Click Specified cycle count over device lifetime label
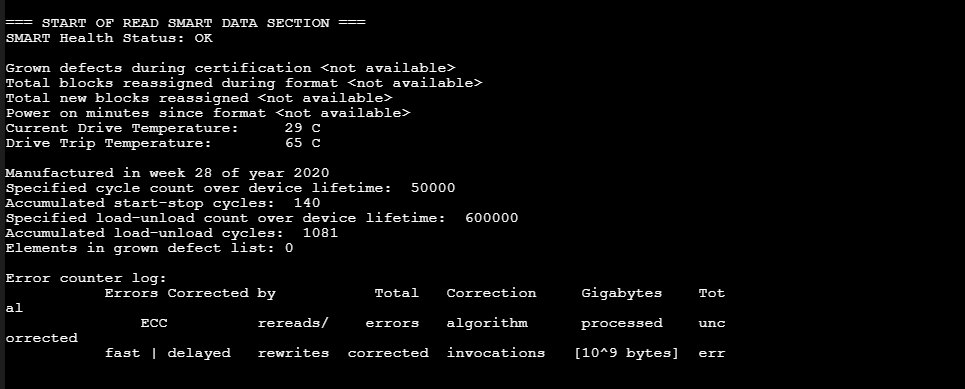965x389 pixels. coord(199,188)
